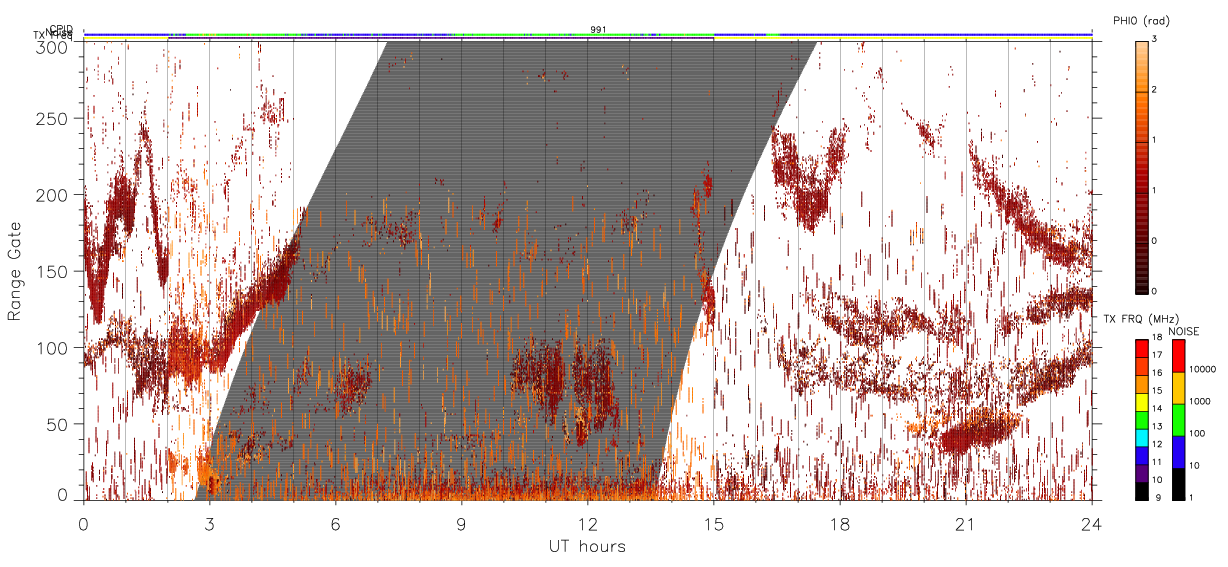This screenshot has height=567, width=1228.
Task: Click the '12' tick on UT hours axis
Action: (587, 523)
